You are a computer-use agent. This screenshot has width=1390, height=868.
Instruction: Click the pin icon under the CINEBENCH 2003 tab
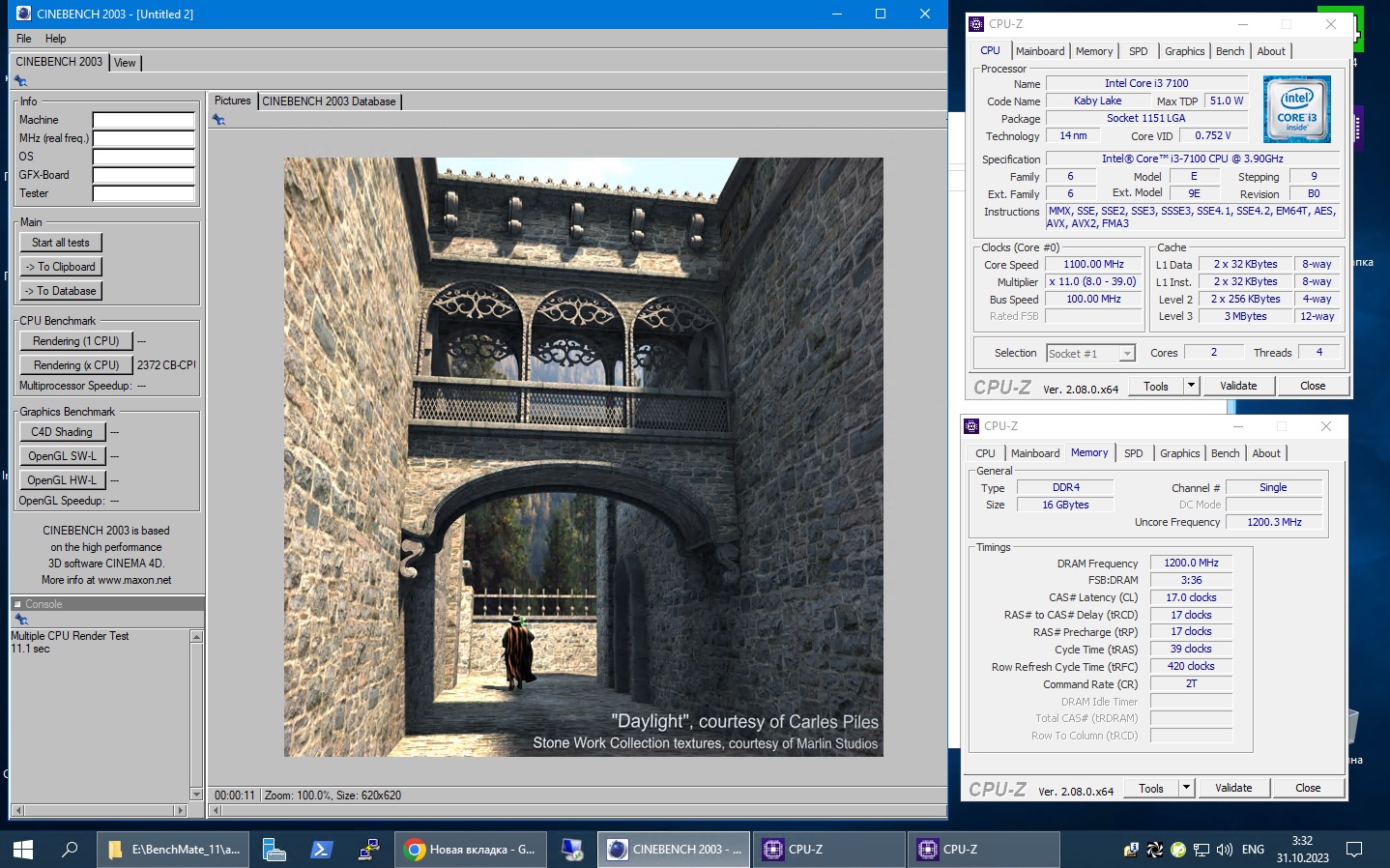(20, 81)
